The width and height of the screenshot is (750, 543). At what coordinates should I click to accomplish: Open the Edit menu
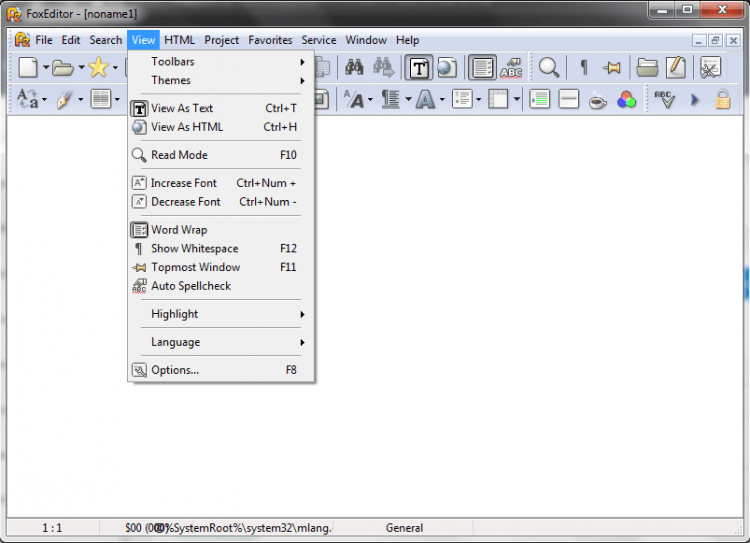tap(71, 40)
